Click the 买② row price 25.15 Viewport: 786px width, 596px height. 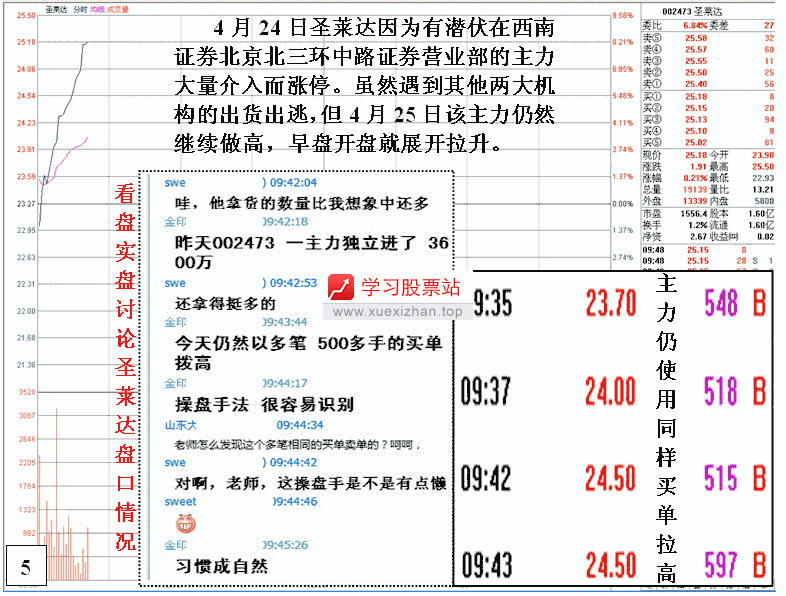point(696,108)
